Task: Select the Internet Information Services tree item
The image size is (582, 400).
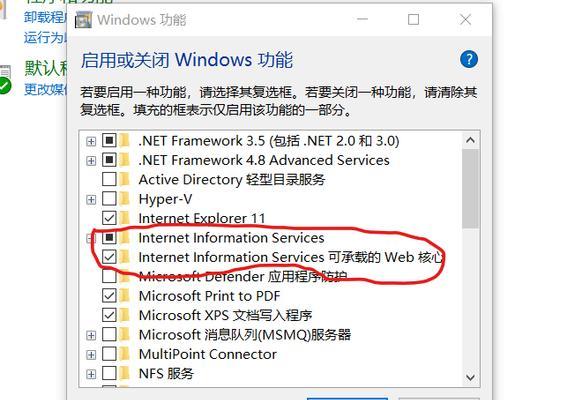Action: tap(231, 238)
